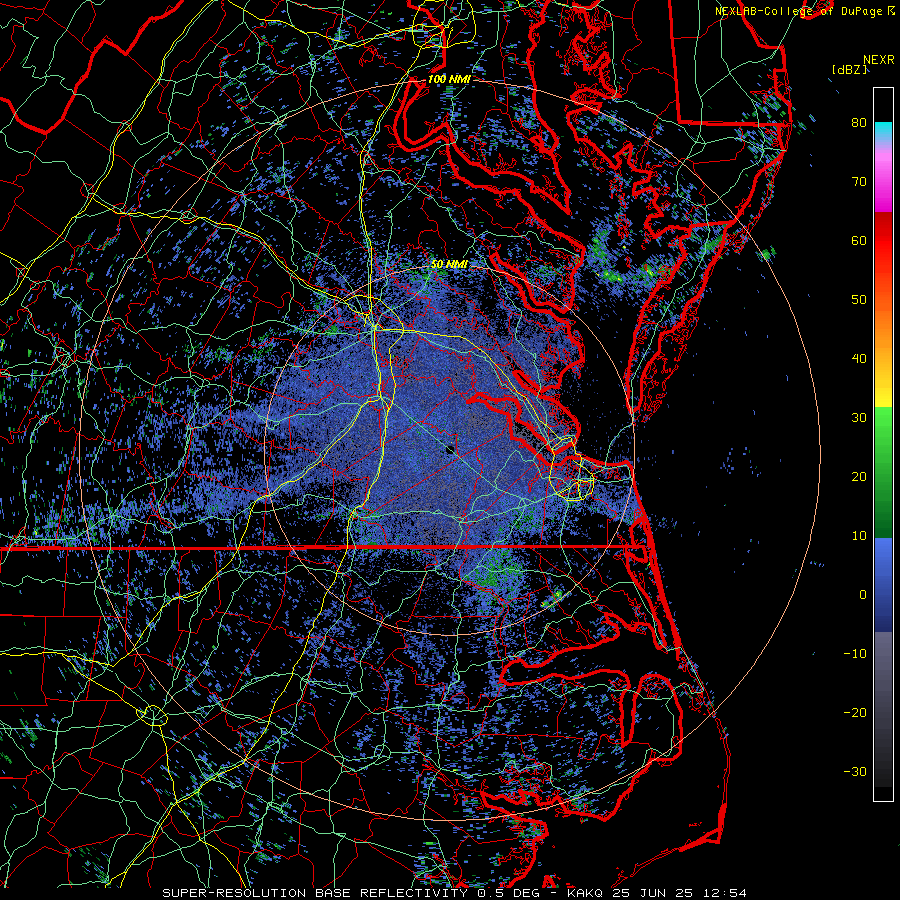
Task: Click the -10 value on dBZ scale
Action: [855, 654]
